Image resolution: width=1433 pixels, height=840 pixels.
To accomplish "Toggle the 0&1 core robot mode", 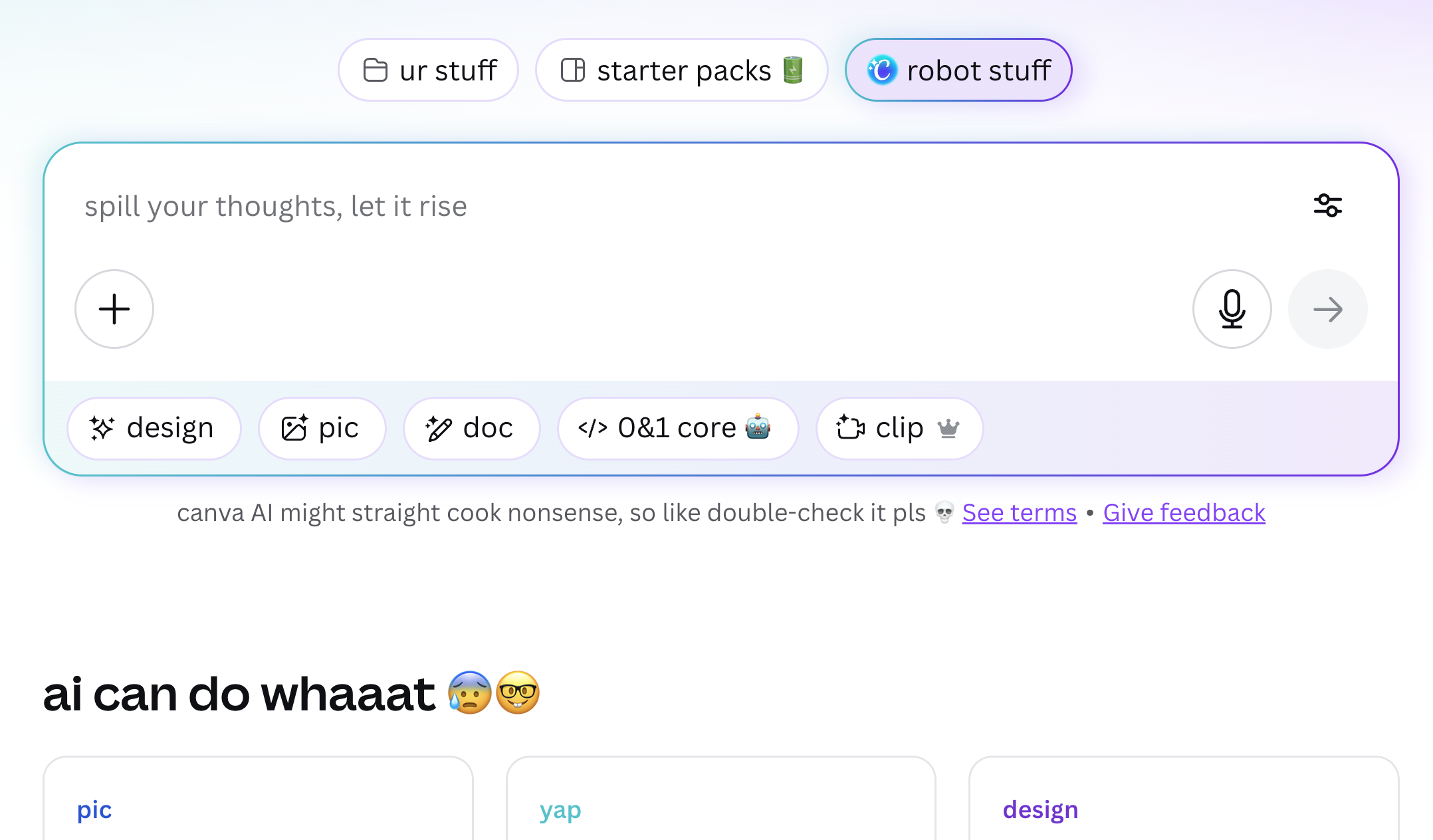I will tap(677, 428).
